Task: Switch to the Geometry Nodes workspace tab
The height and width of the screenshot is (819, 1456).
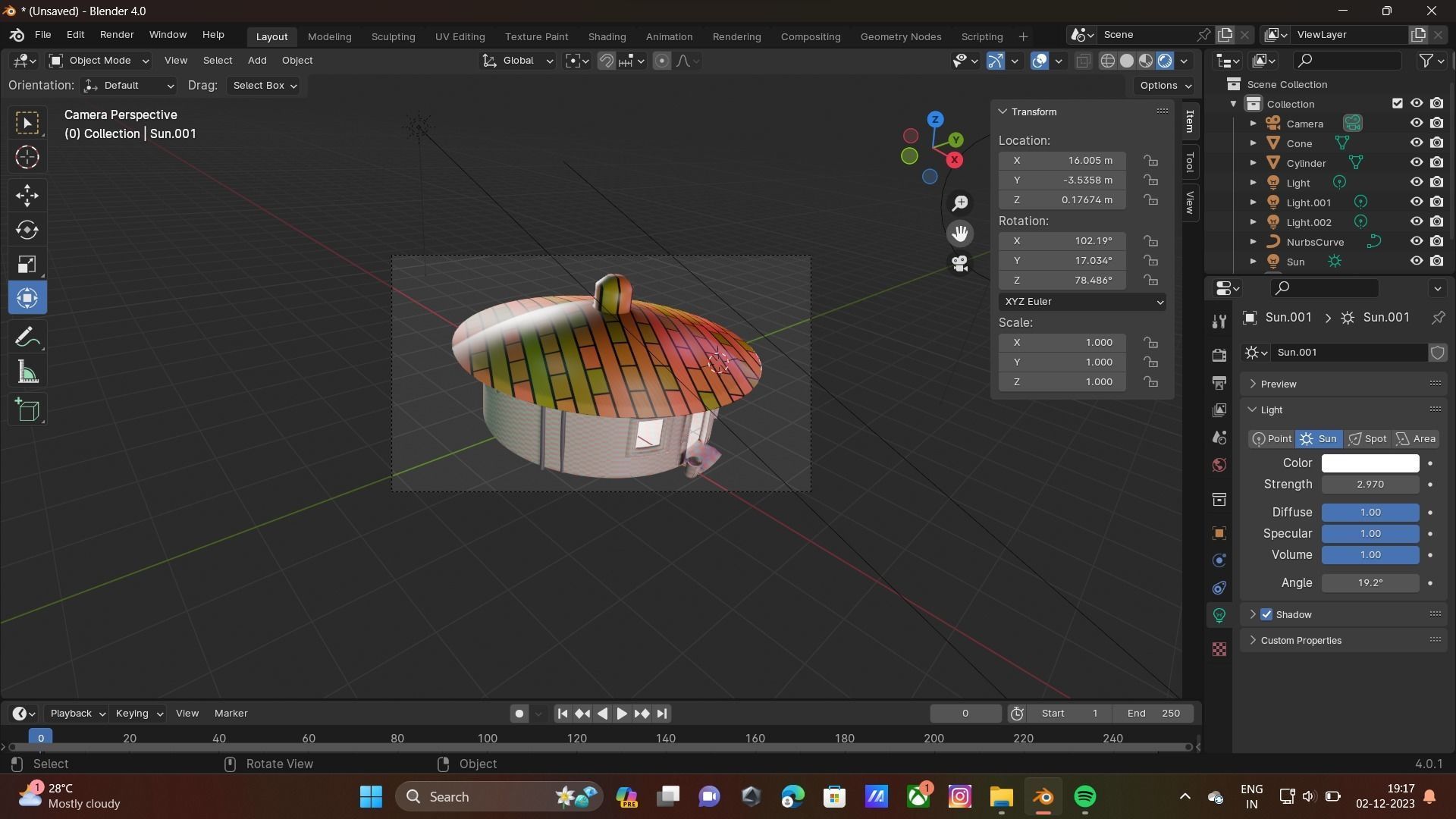Action: [900, 36]
